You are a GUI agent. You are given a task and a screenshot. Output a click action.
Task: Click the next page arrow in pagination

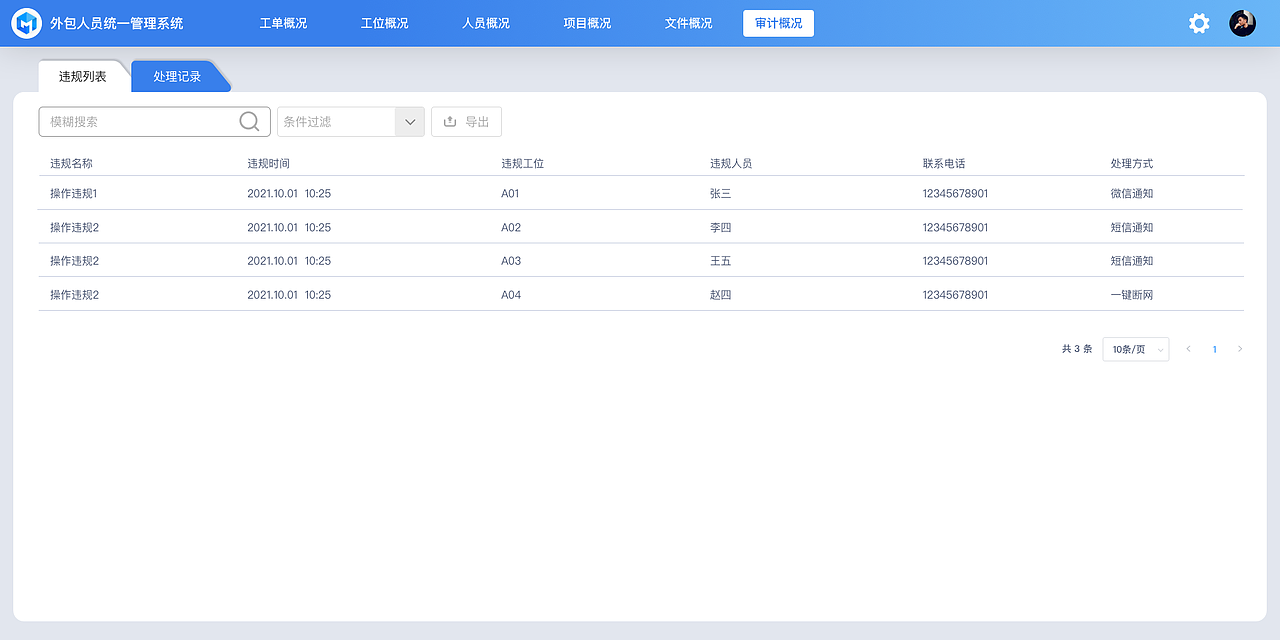[1242, 349]
